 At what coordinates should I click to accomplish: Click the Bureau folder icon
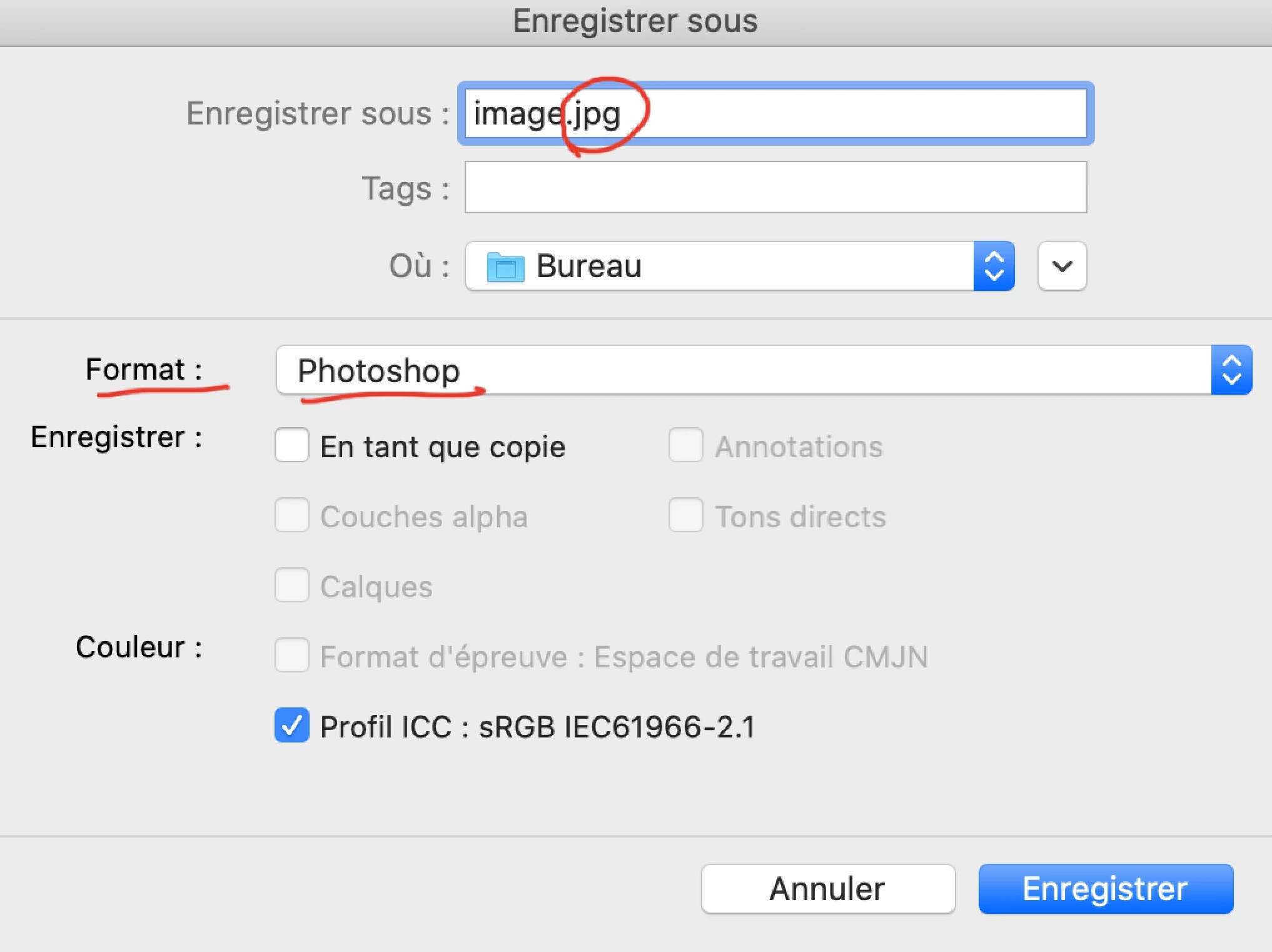(505, 266)
